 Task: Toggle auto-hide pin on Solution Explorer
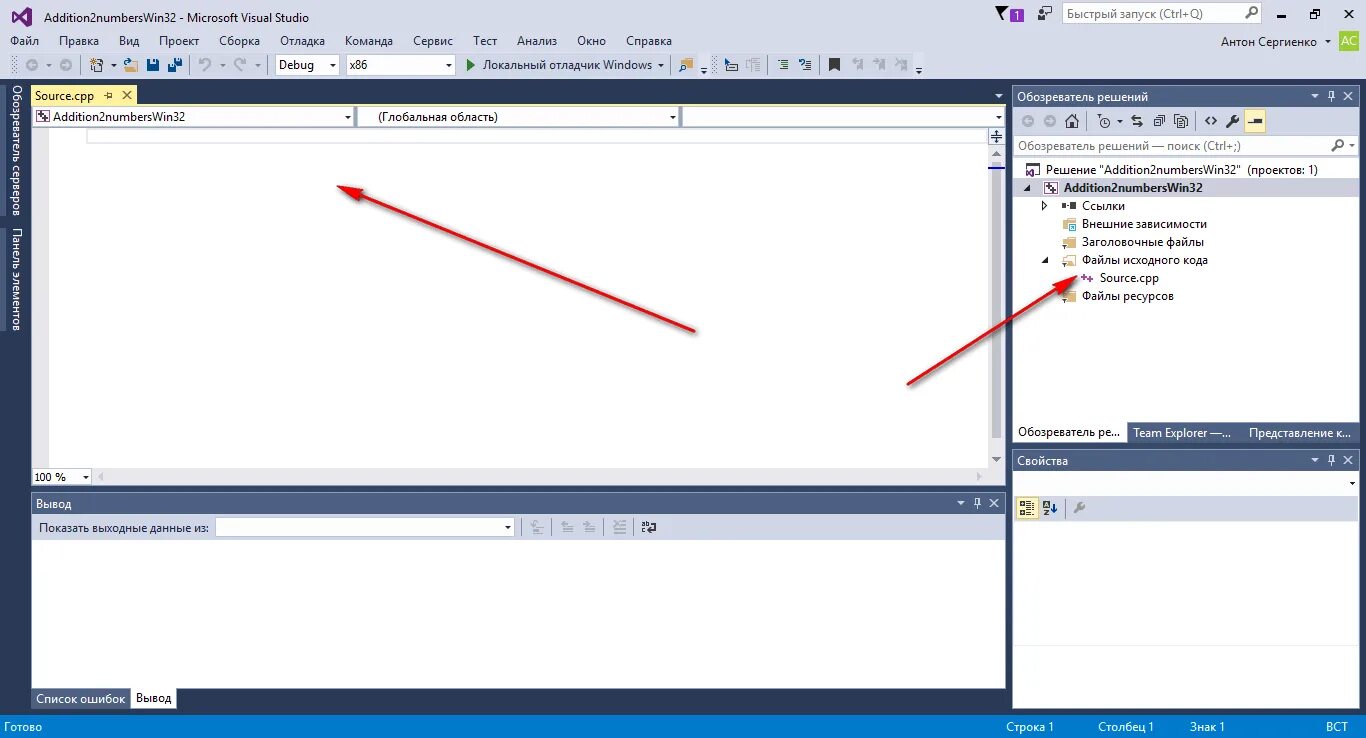click(1331, 96)
